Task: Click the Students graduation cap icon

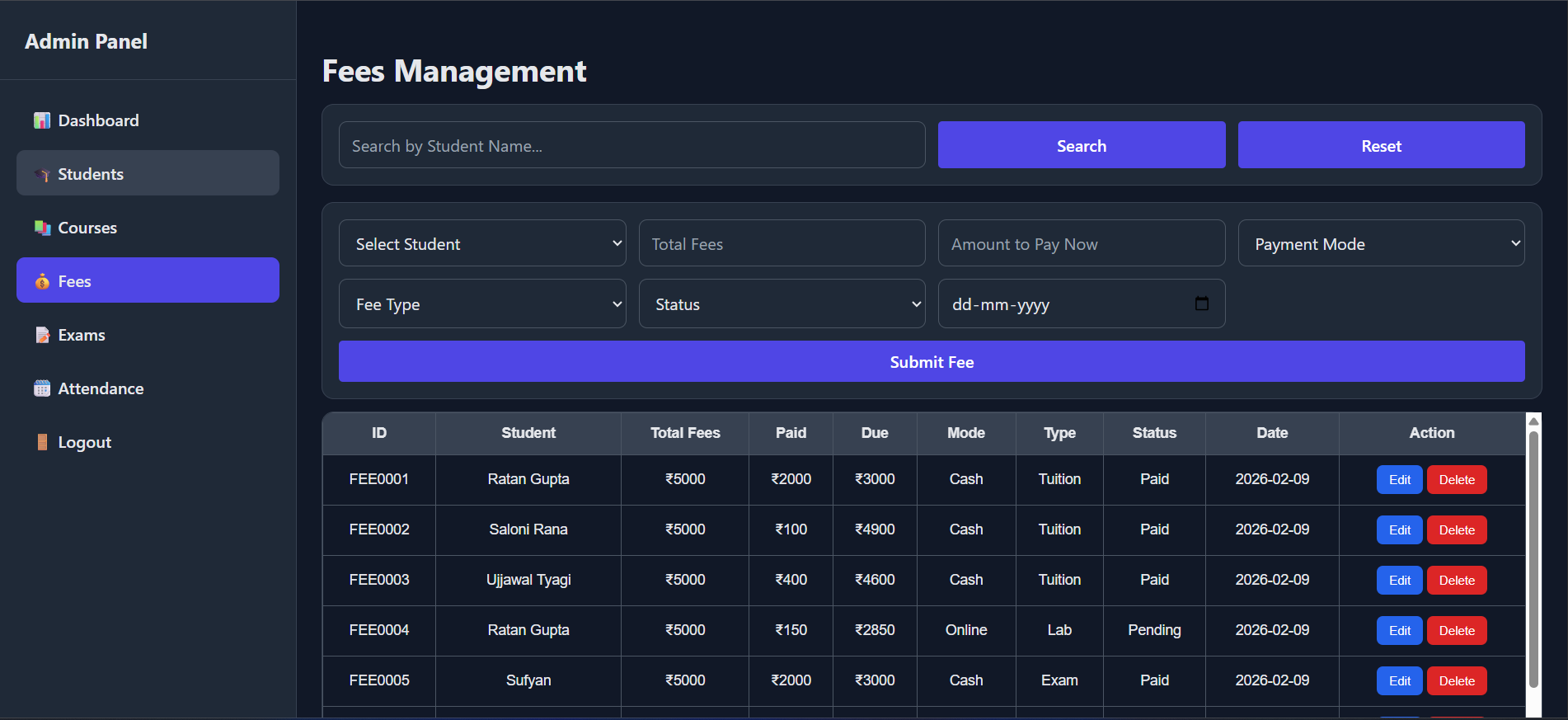Action: click(x=42, y=174)
